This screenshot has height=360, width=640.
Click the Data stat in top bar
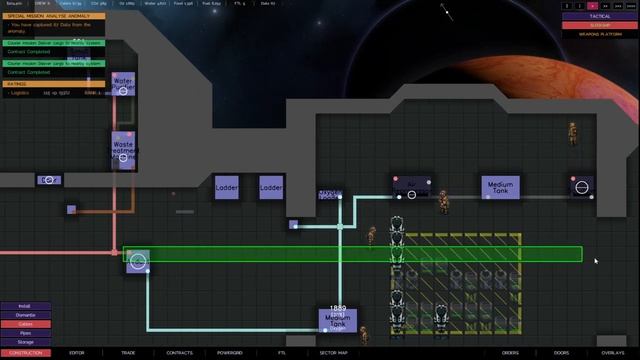(x=268, y=3)
